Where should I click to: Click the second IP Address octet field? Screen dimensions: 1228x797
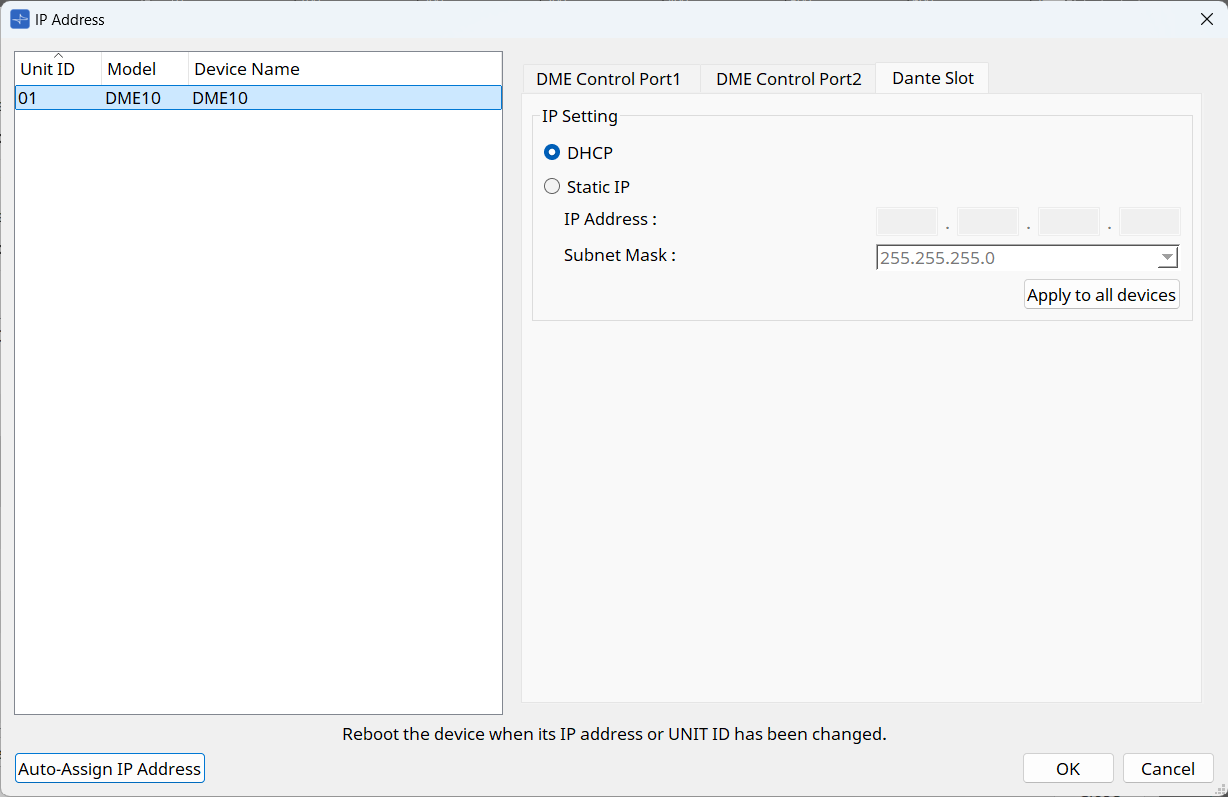[988, 221]
